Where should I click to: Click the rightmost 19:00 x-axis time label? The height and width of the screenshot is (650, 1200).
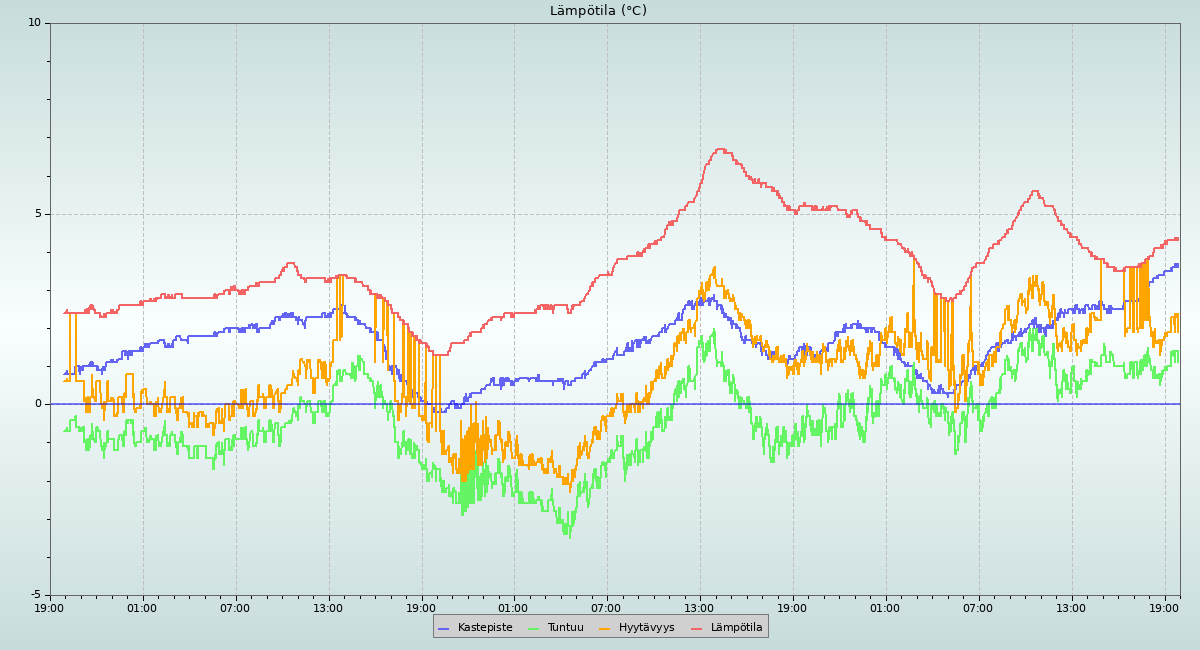(1164, 608)
